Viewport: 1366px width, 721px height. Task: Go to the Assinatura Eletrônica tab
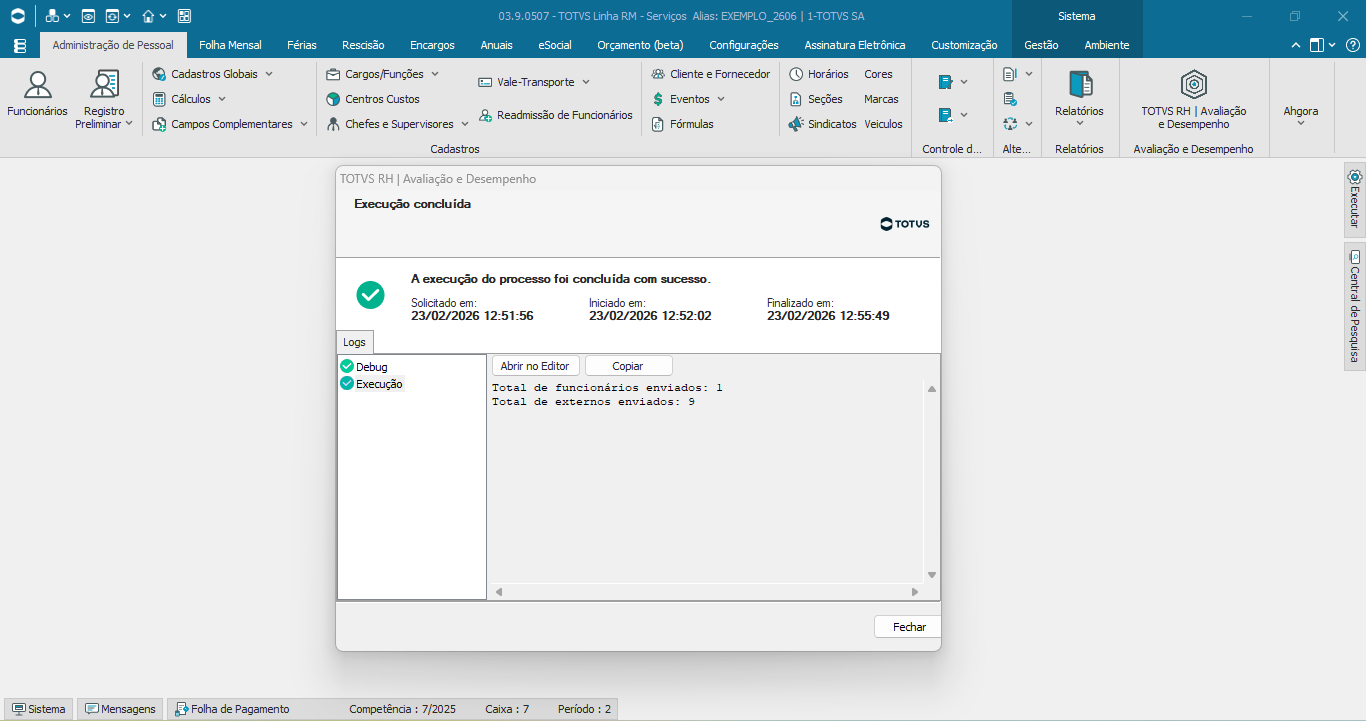(855, 45)
